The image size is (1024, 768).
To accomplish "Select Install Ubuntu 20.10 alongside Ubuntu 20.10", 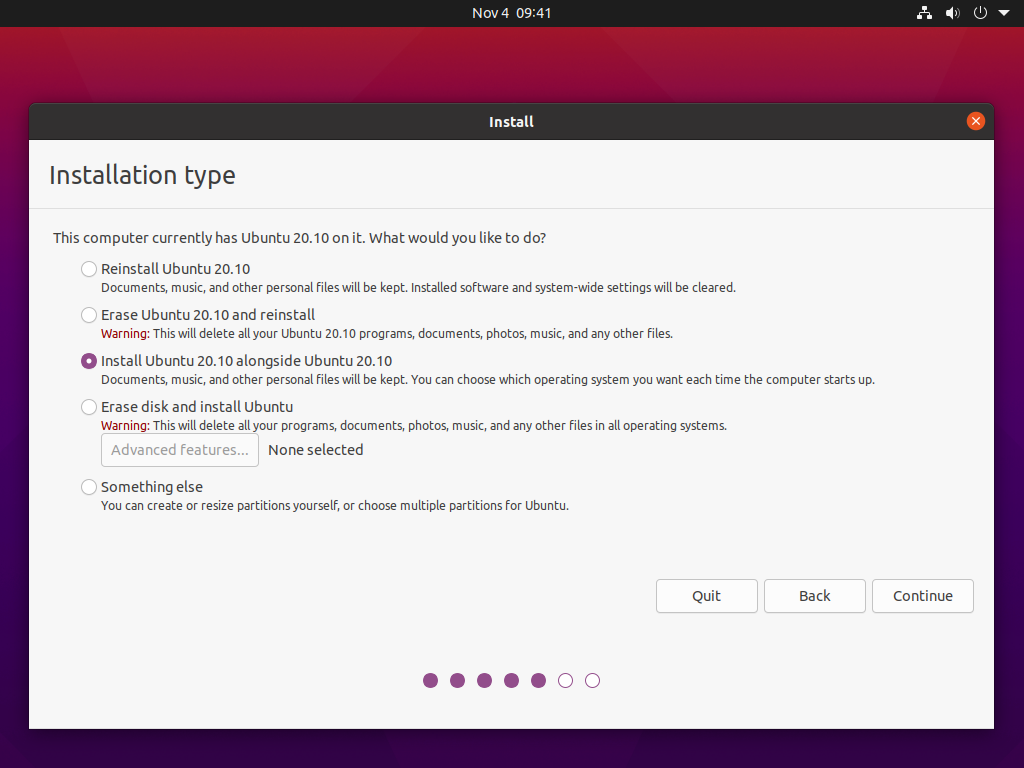I will point(89,361).
